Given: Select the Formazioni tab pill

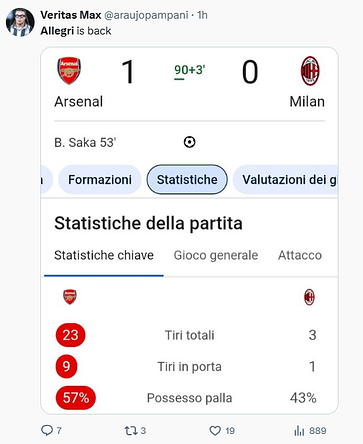Looking at the screenshot, I should pos(100,180).
